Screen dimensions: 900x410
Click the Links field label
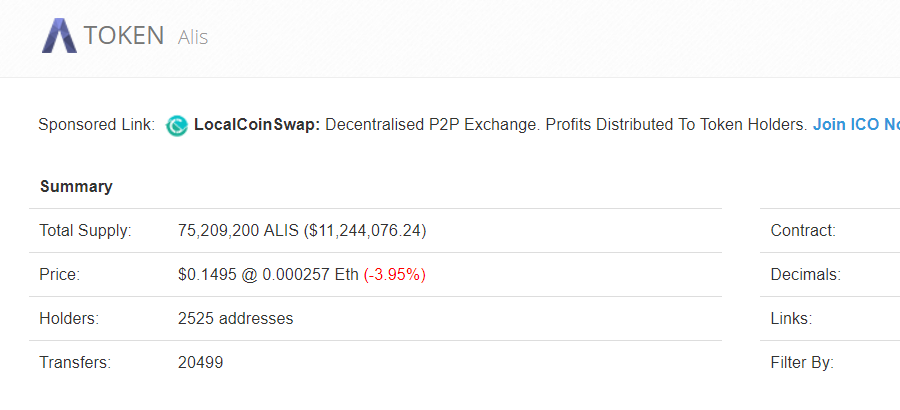[791, 318]
